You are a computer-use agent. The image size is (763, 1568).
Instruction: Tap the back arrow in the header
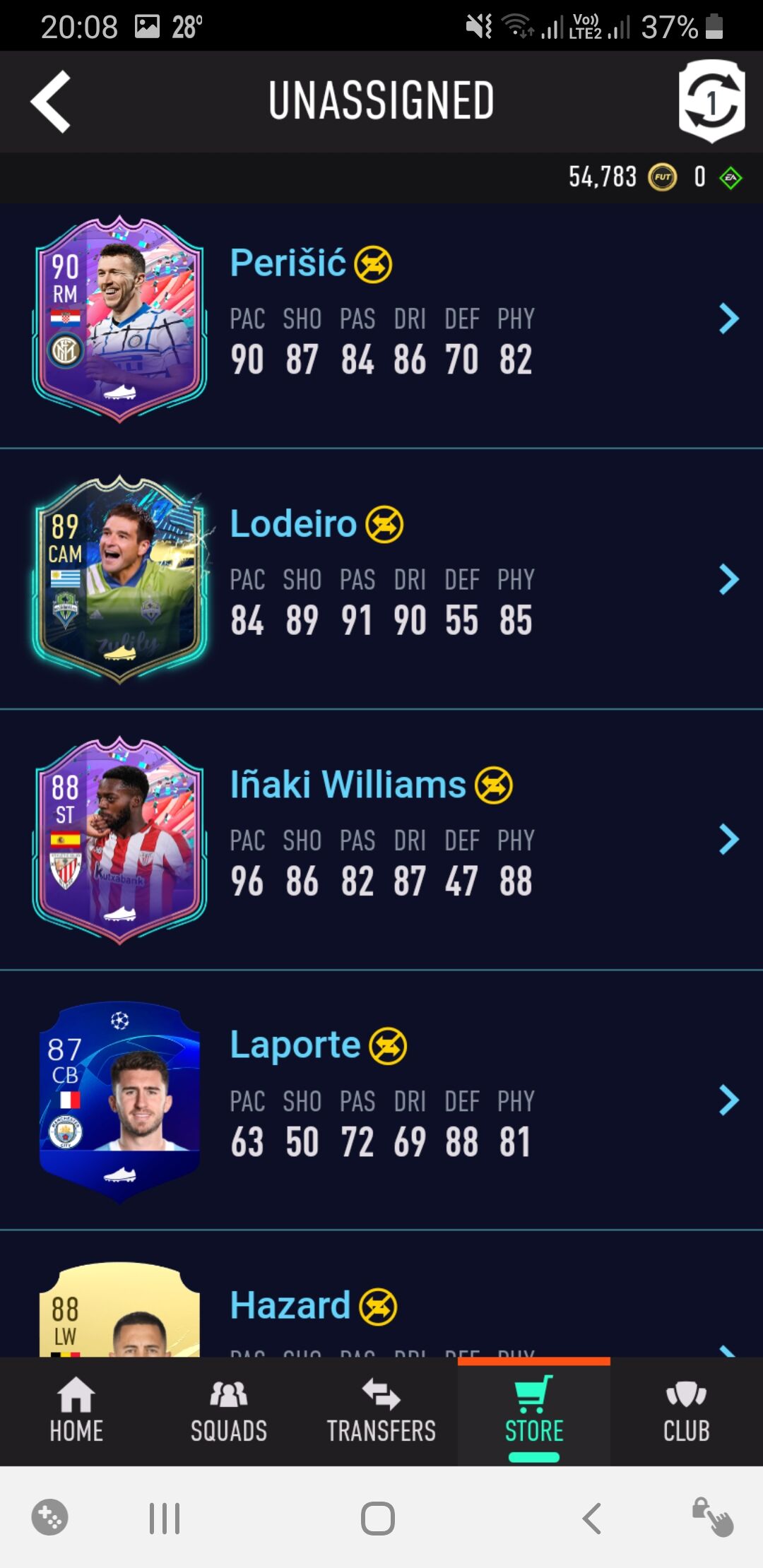pyautogui.click(x=51, y=102)
